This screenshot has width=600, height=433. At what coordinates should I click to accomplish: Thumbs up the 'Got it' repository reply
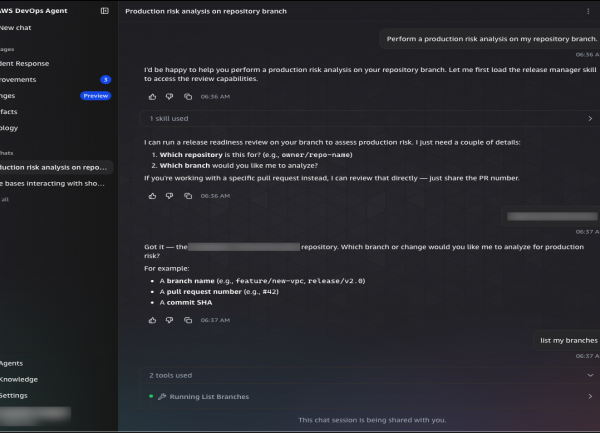click(152, 320)
